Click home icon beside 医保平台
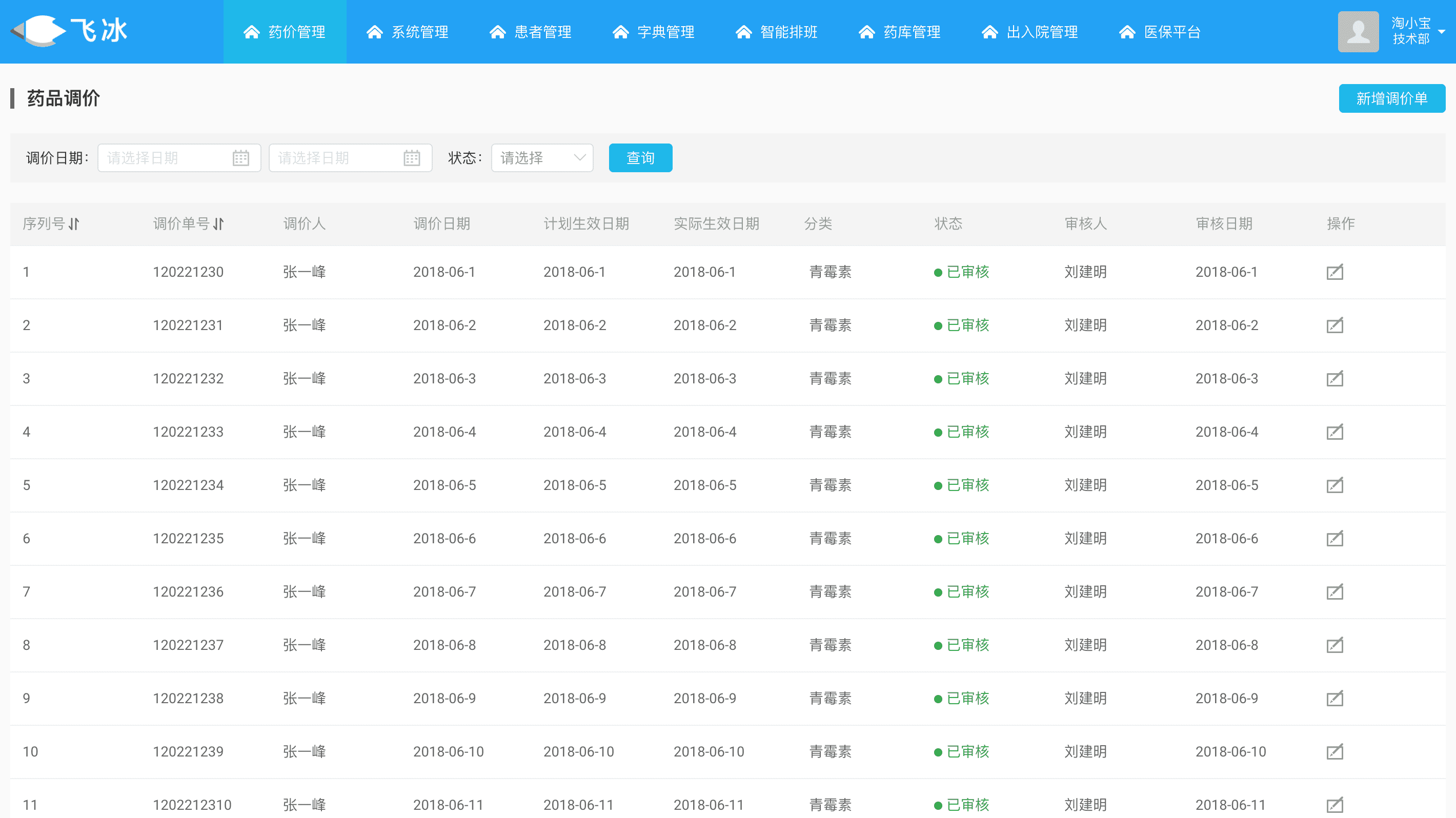The image size is (1456, 818). pos(1127,32)
